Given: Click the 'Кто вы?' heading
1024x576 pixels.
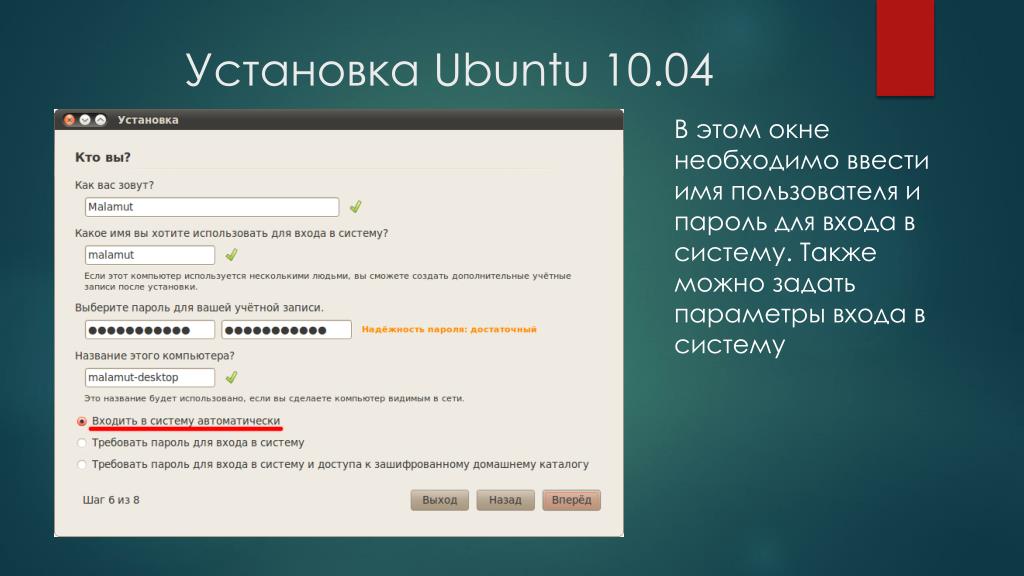Looking at the screenshot, I should pyautogui.click(x=103, y=157).
